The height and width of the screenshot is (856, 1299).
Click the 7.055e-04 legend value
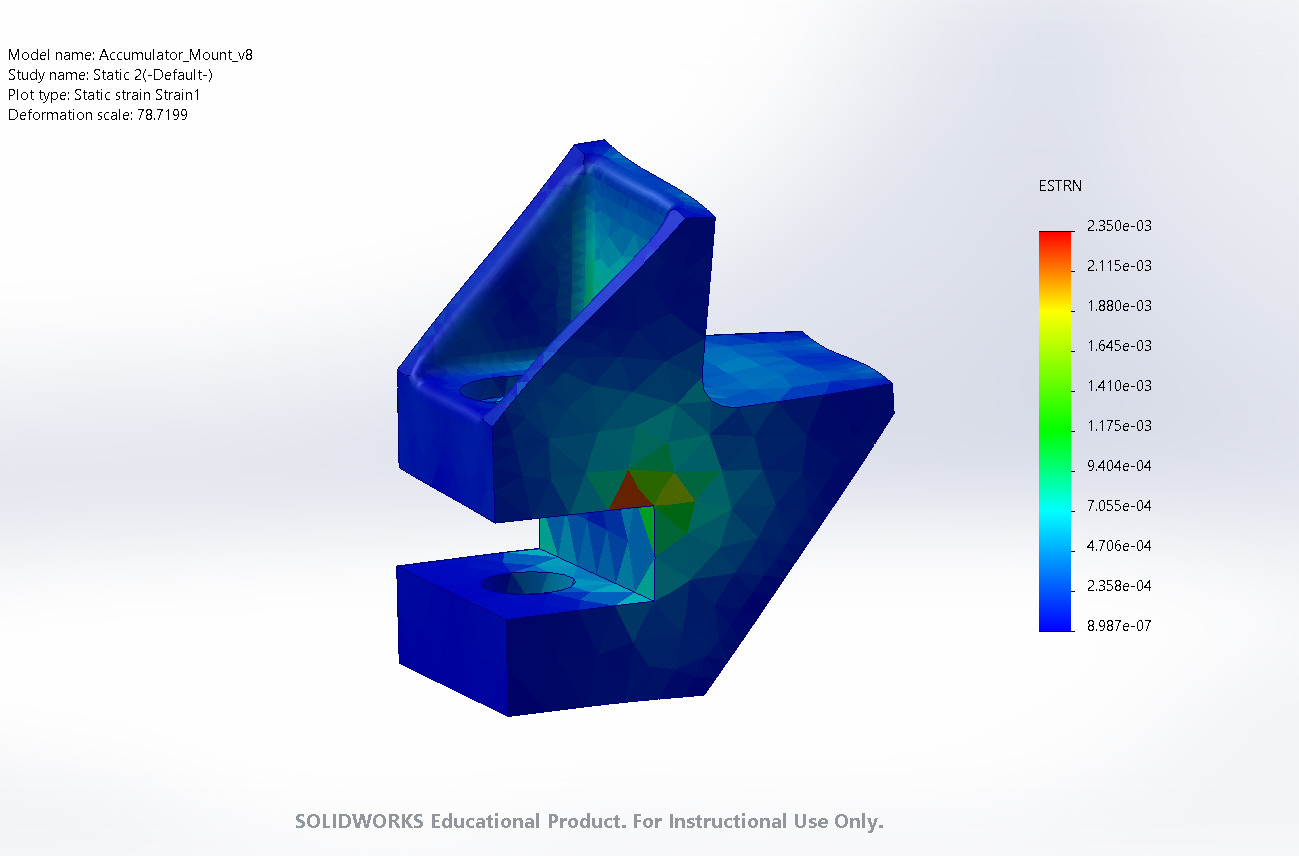point(1119,506)
